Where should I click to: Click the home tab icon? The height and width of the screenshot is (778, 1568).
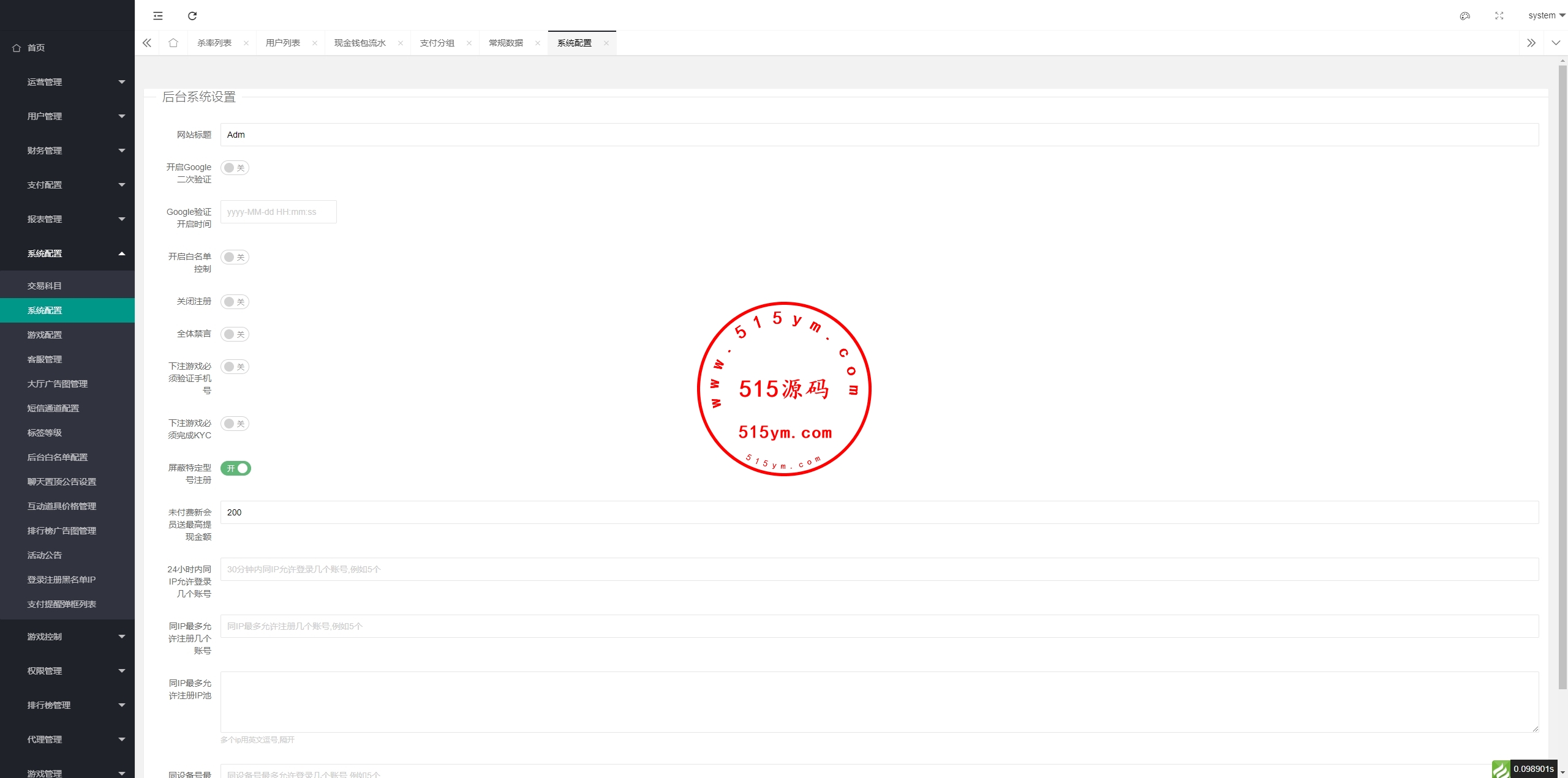(x=173, y=43)
